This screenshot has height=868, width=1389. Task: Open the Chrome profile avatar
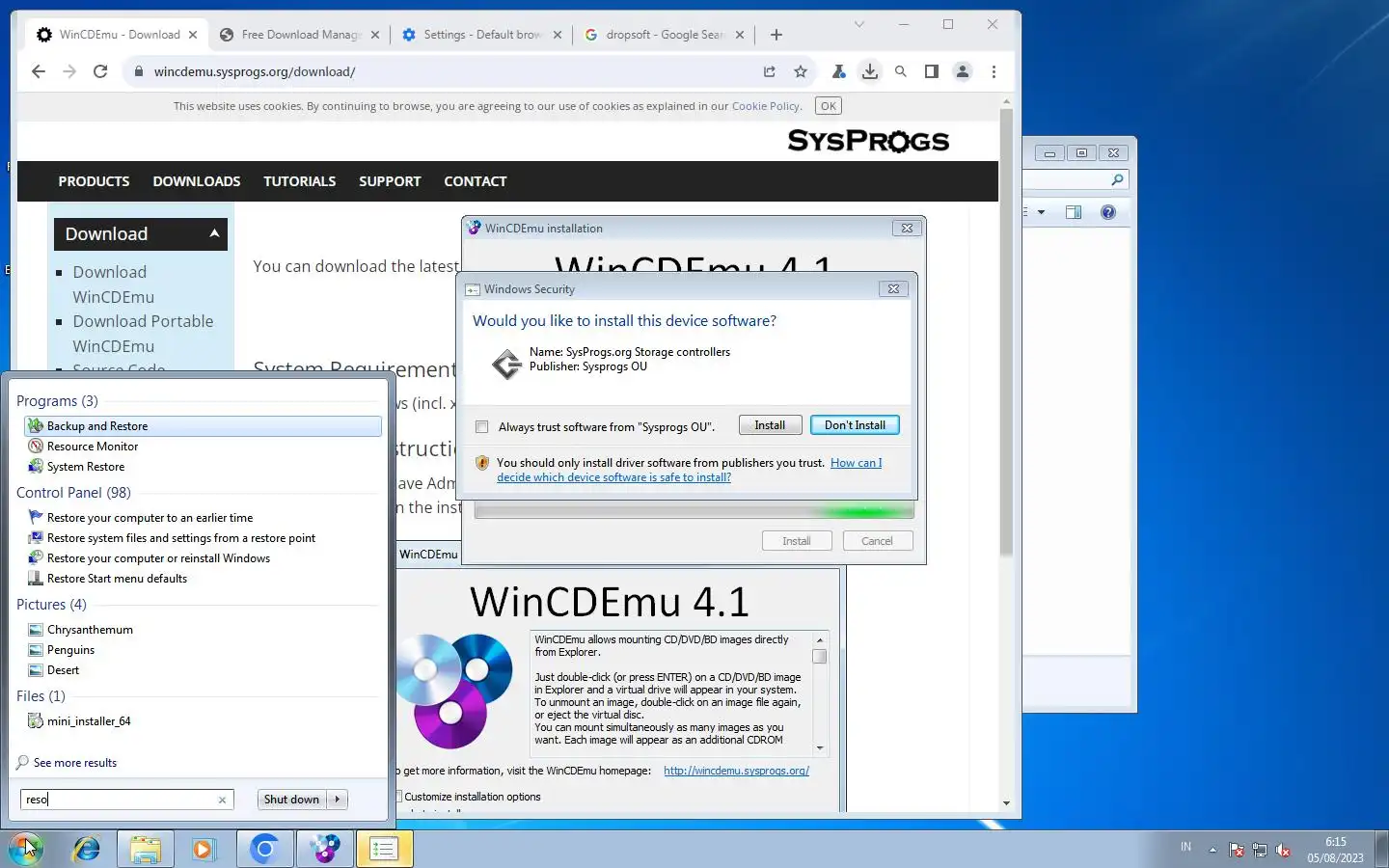[963, 71]
